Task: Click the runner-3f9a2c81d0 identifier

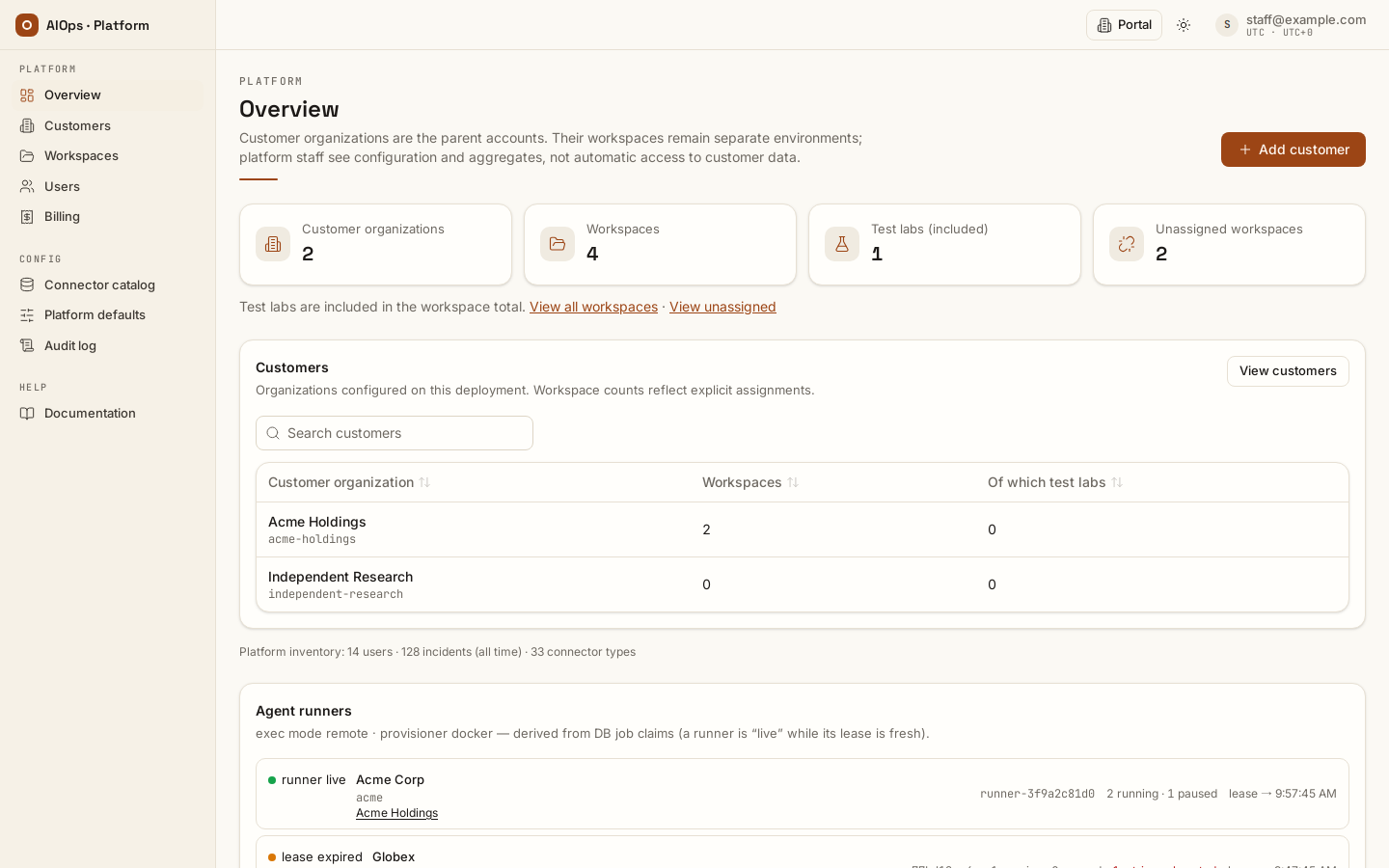Action: [x=1037, y=794]
